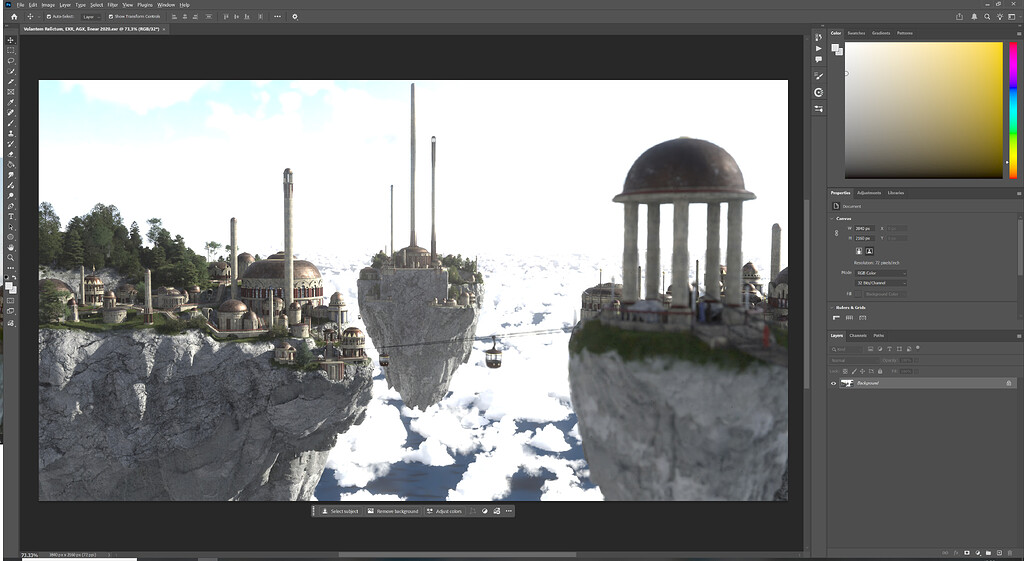
Task: Select the Lasso tool
Action: click(x=10, y=60)
